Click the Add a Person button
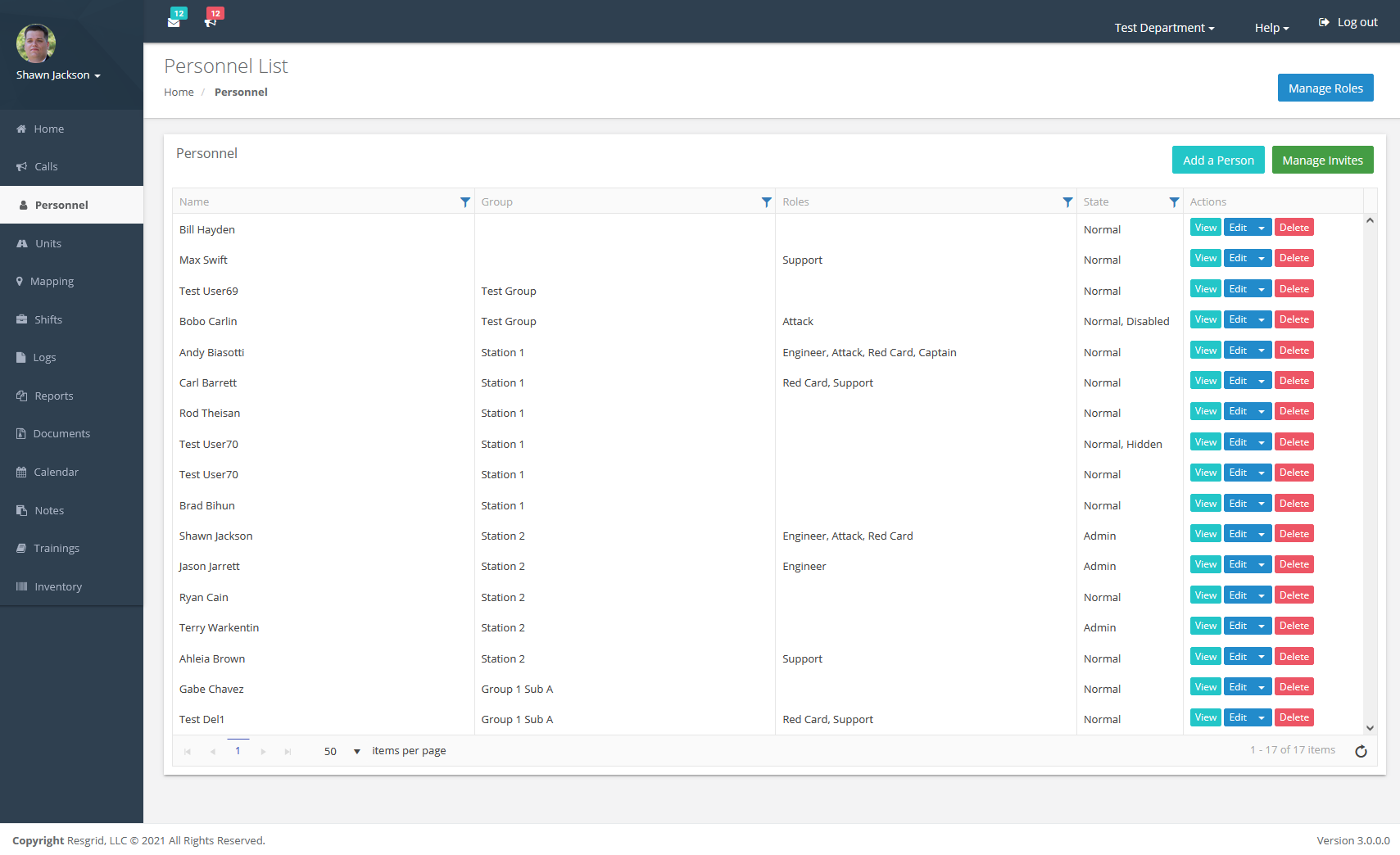Viewport: 1400px width, 855px height. [1217, 161]
